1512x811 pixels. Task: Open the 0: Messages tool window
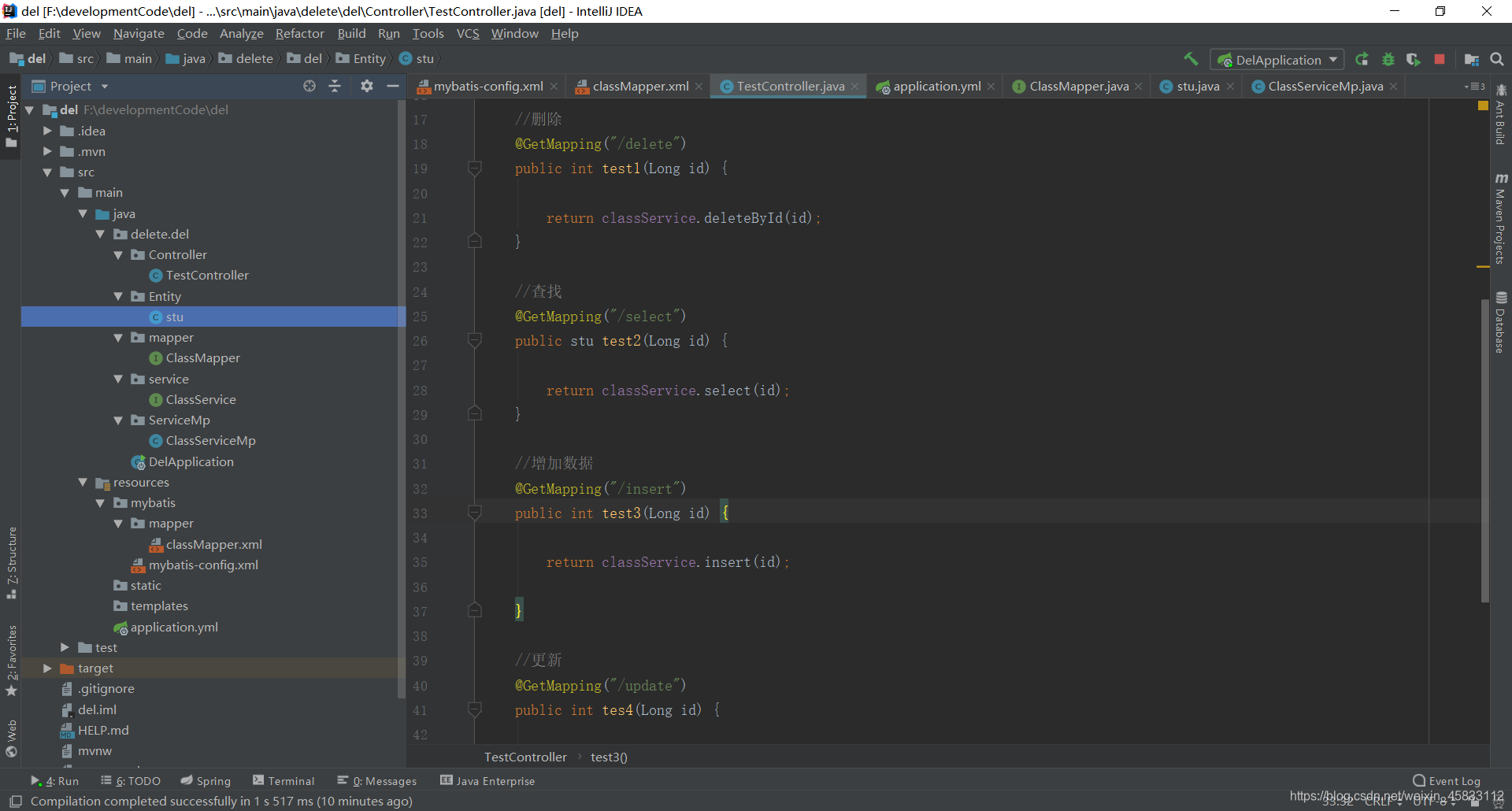pos(377,781)
